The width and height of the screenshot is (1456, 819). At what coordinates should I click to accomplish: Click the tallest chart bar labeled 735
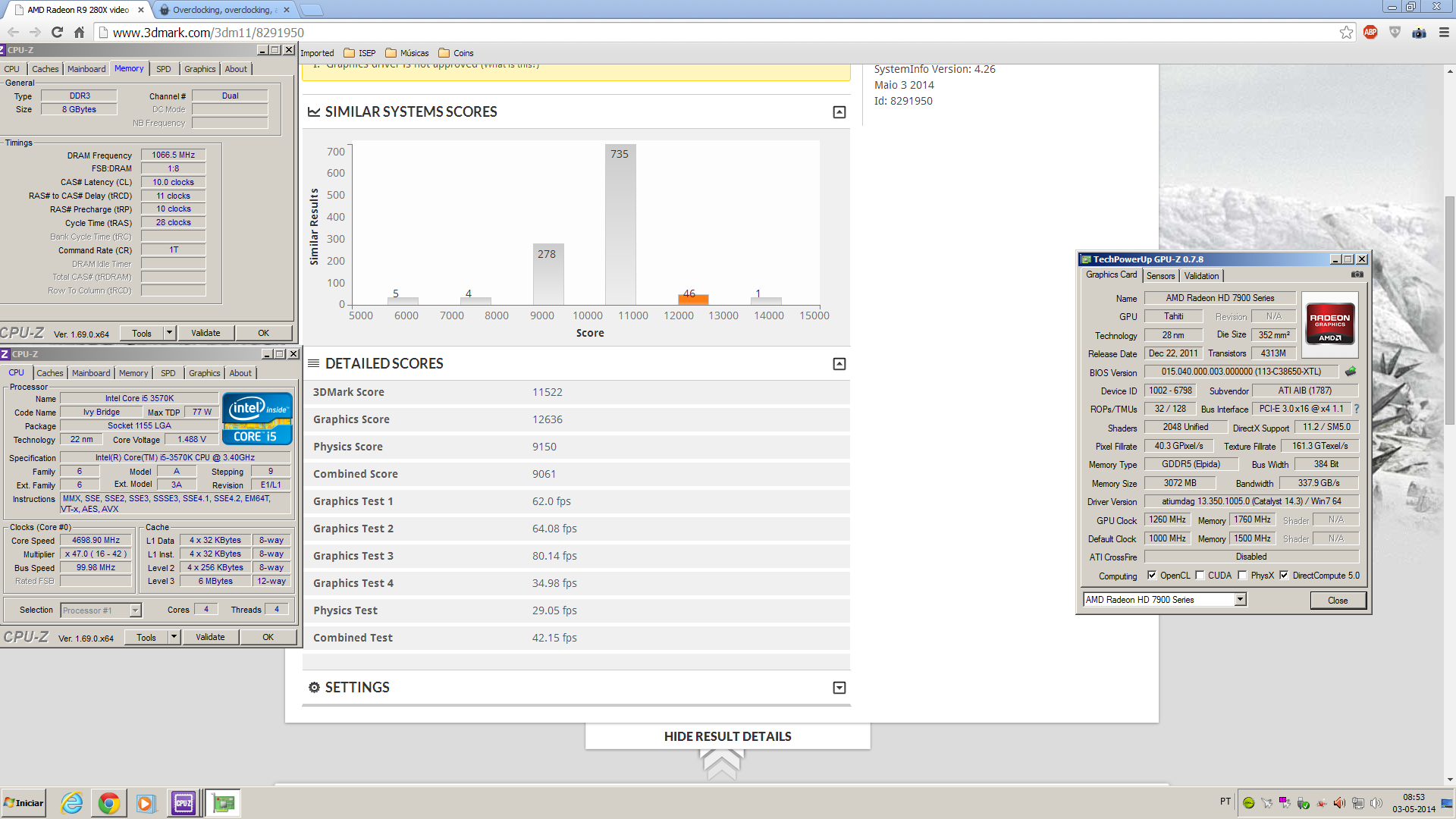point(620,224)
